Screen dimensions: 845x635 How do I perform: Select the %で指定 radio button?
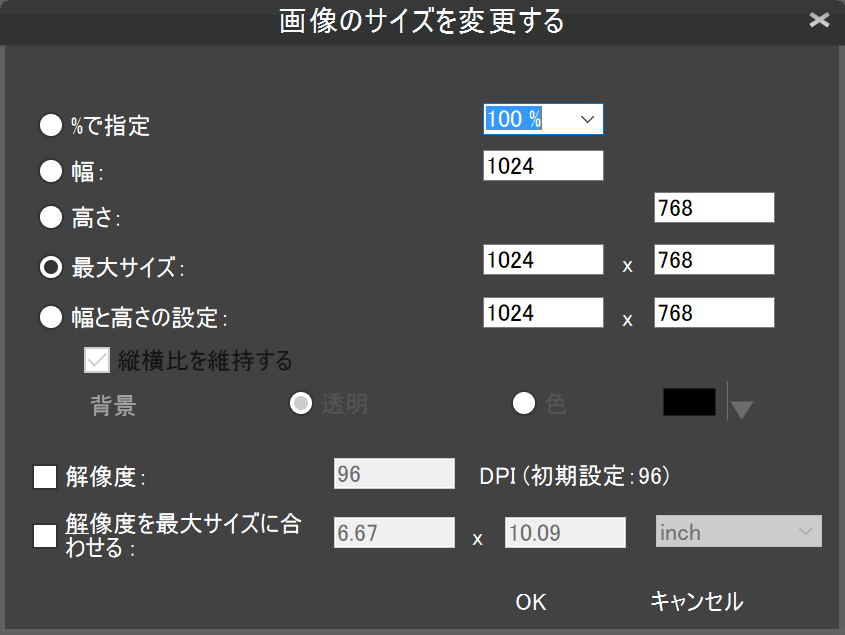51,125
